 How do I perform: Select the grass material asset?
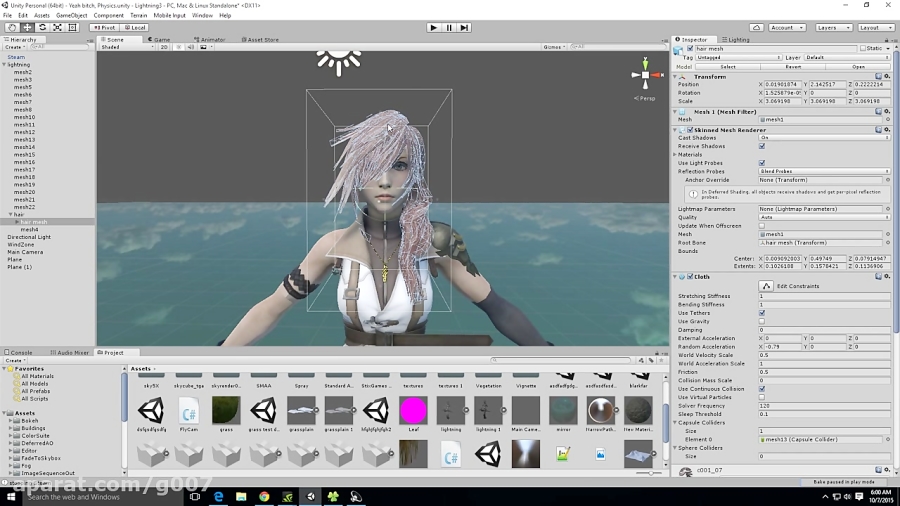226,411
